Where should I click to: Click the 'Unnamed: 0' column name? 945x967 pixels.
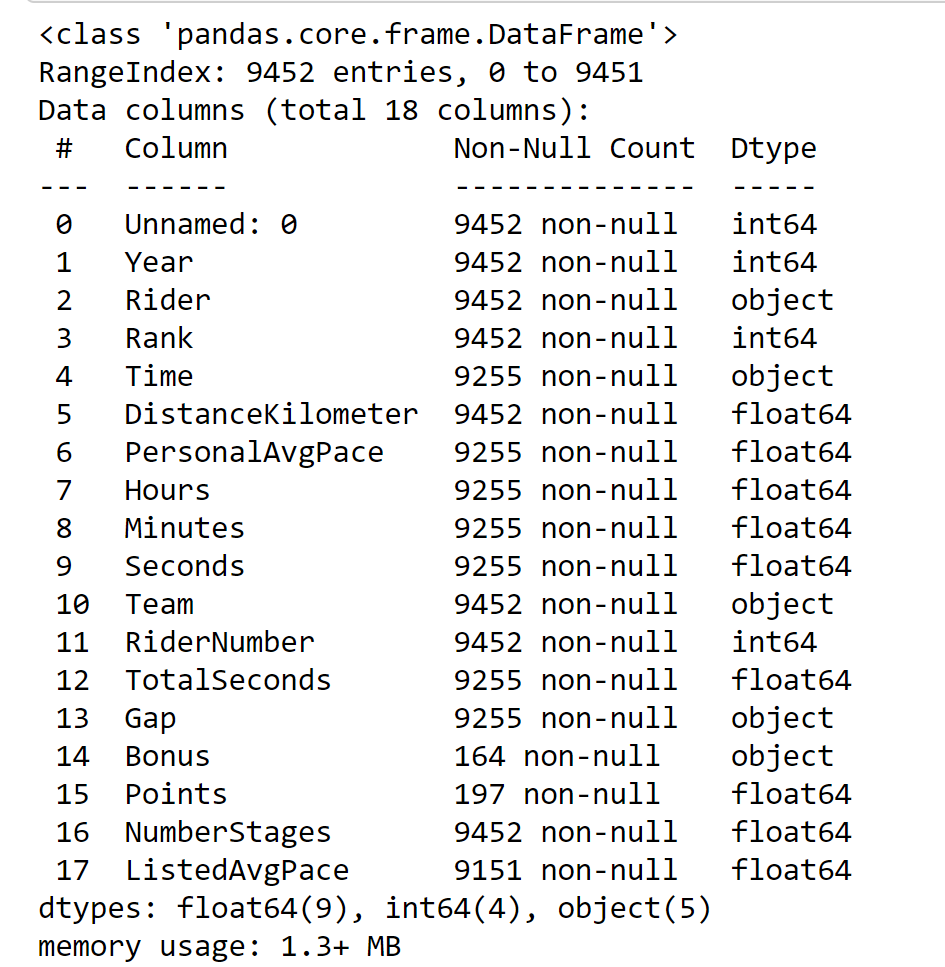click(211, 224)
